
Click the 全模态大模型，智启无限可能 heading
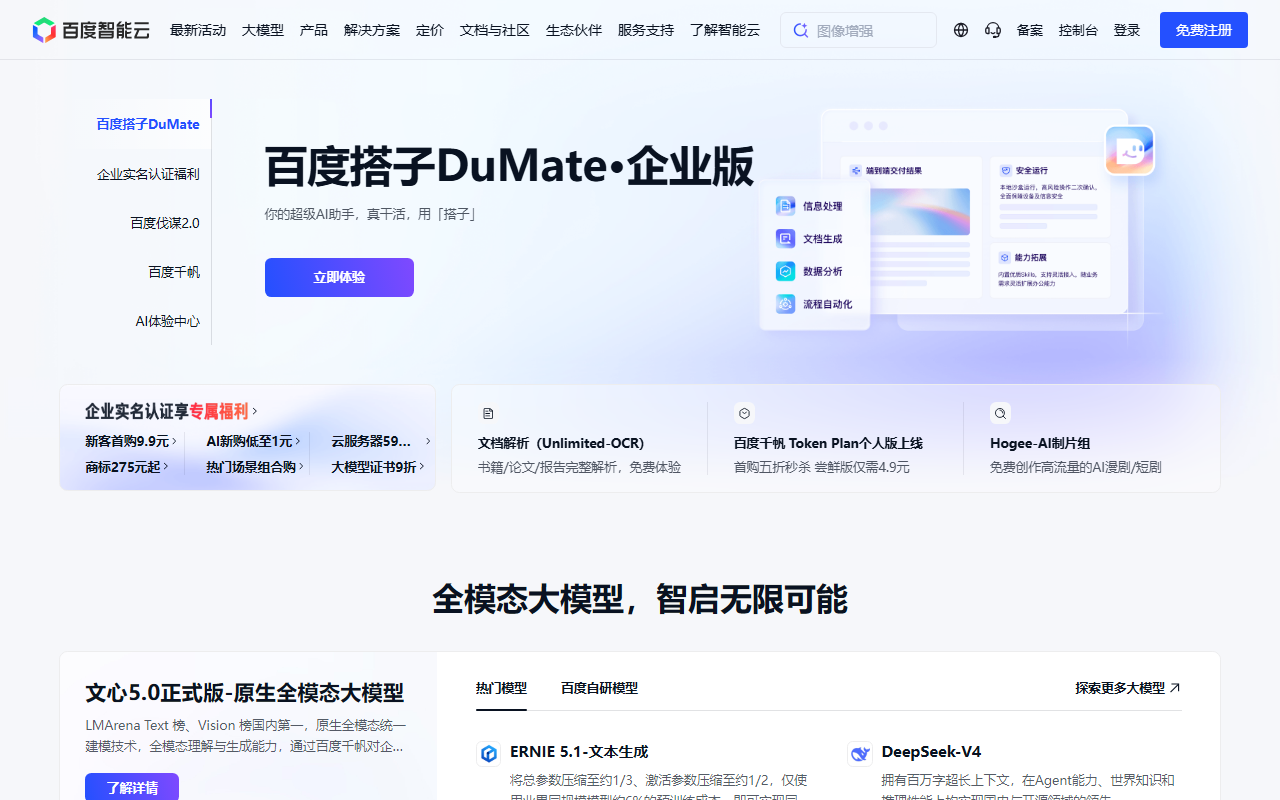point(640,600)
